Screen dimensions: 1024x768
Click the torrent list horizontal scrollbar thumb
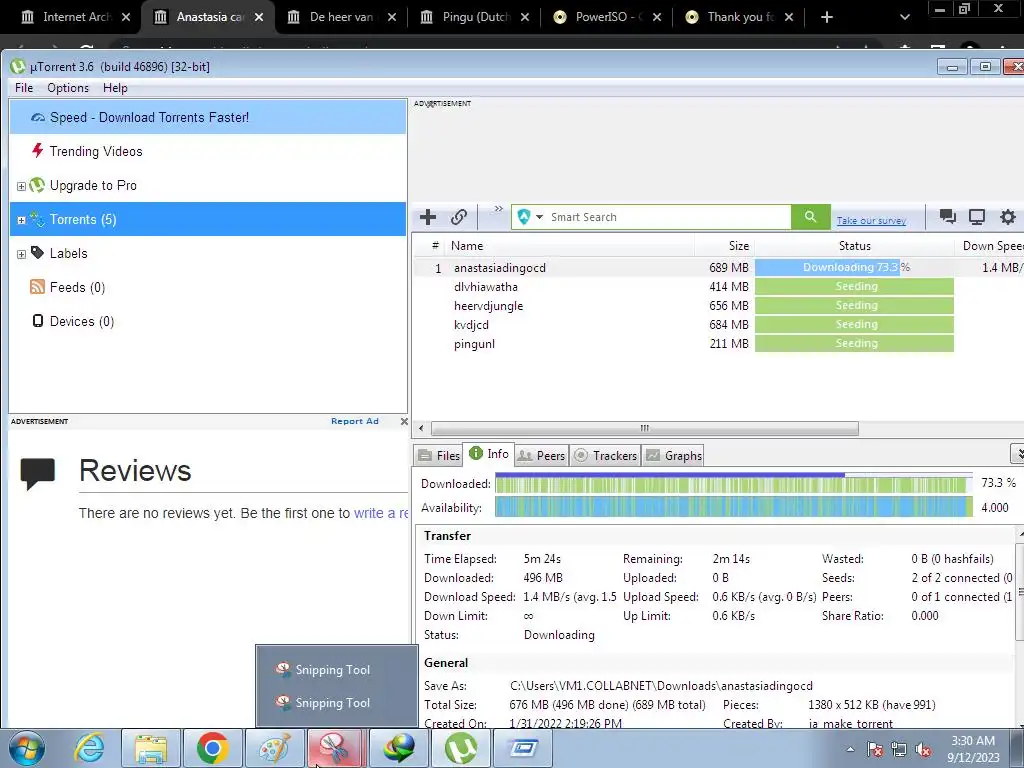tap(645, 428)
